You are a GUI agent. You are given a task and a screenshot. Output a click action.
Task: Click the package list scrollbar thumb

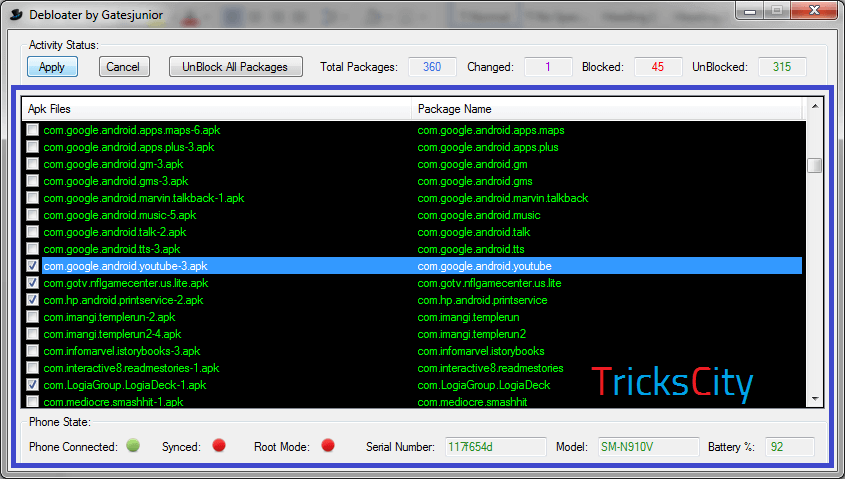pos(815,165)
